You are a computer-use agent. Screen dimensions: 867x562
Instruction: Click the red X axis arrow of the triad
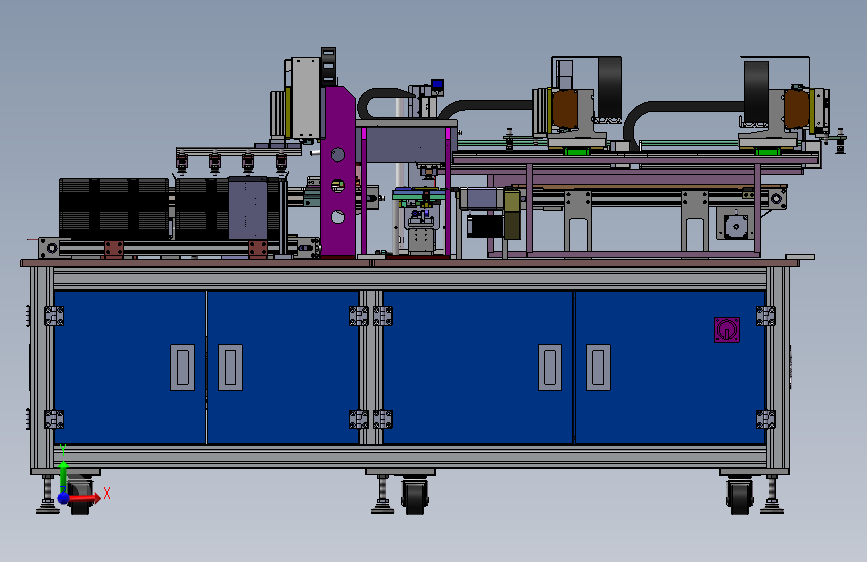tap(86, 498)
